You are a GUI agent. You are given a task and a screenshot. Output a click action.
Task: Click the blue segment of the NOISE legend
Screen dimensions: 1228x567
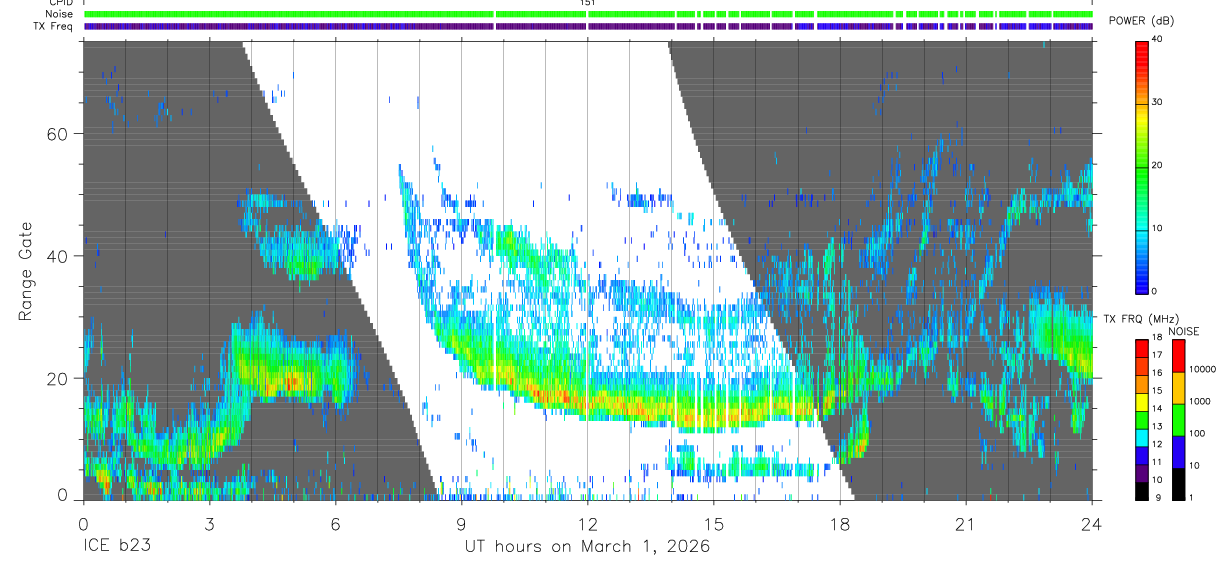(1177, 451)
